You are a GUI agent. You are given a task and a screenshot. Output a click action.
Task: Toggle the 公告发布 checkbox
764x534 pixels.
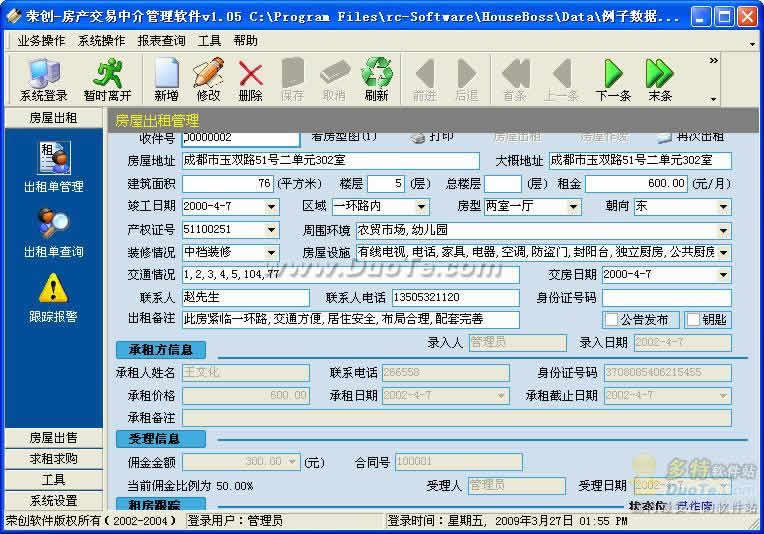pyautogui.click(x=611, y=320)
